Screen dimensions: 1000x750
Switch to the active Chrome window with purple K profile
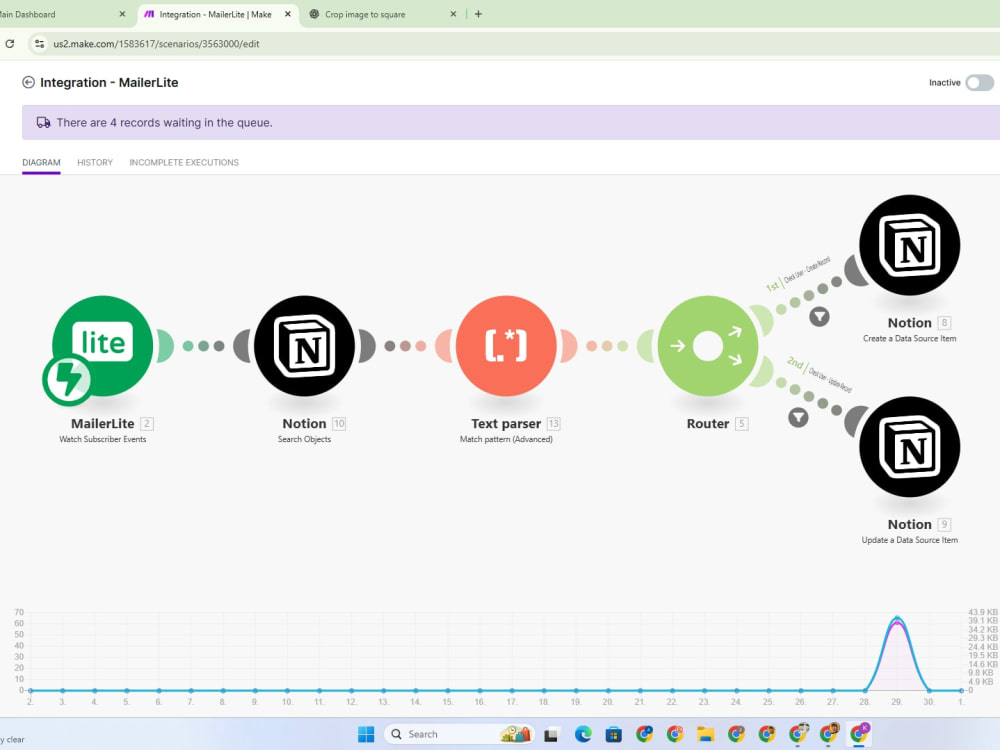(x=860, y=734)
